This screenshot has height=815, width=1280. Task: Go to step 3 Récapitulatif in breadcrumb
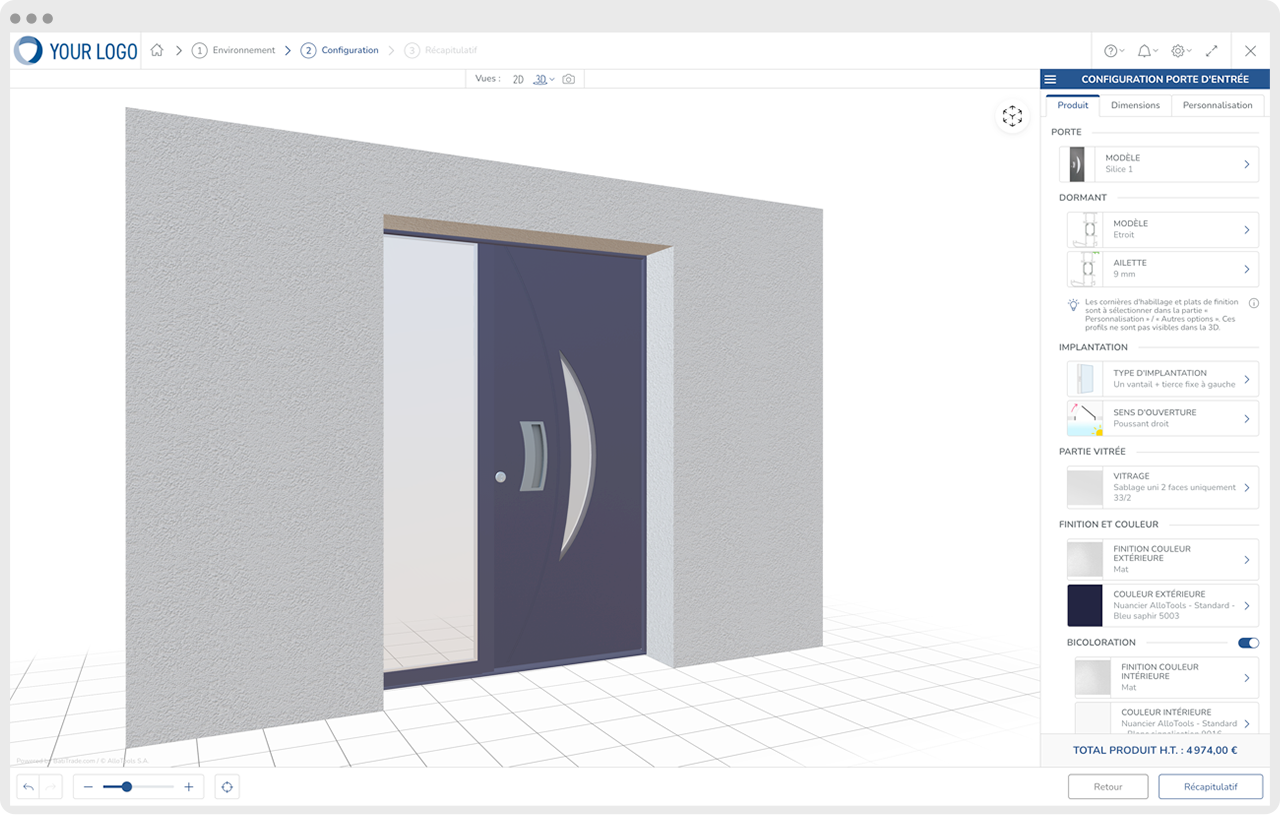point(441,50)
